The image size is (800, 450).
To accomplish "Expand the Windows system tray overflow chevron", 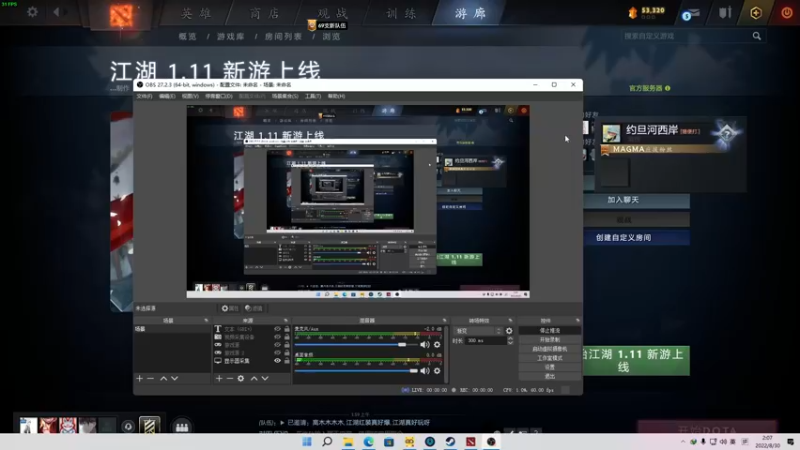I will (683, 442).
